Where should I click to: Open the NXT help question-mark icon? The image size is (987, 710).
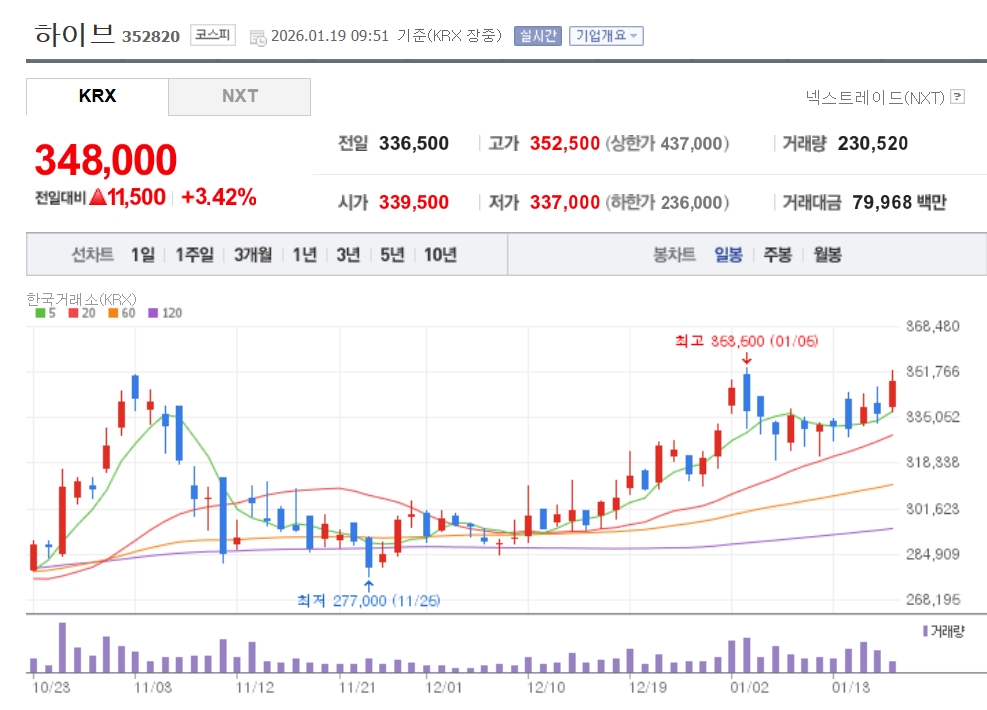pyautogui.click(x=957, y=97)
